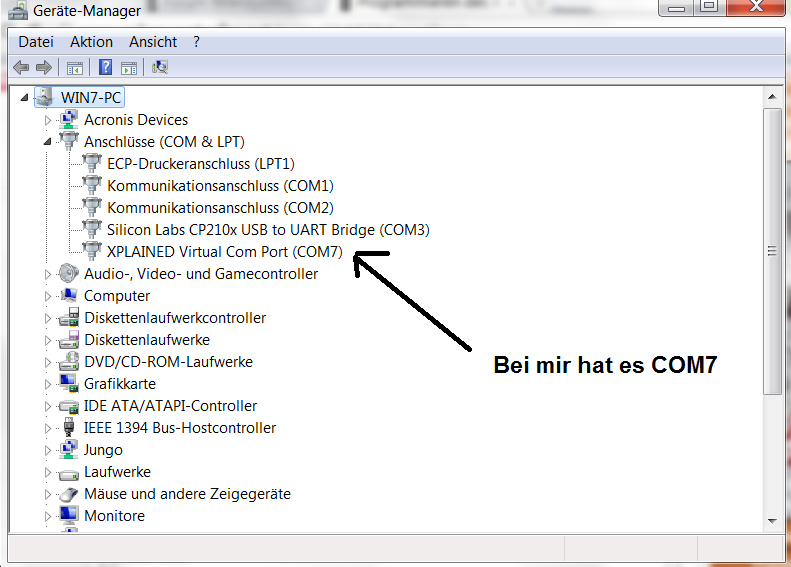791x567 pixels.
Task: Click the Diskettenlaufwerke floppy icon
Action: (69, 339)
